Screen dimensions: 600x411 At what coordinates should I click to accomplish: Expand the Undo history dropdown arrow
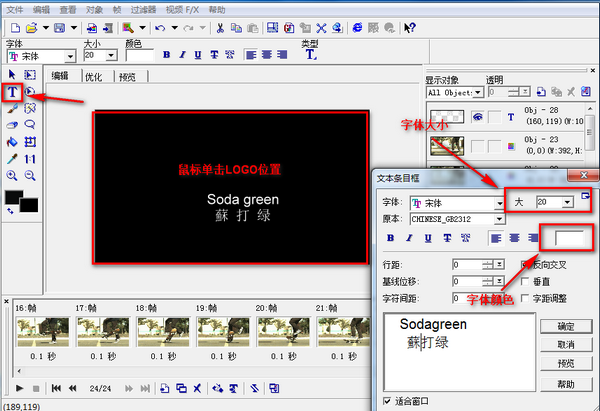click(174, 28)
